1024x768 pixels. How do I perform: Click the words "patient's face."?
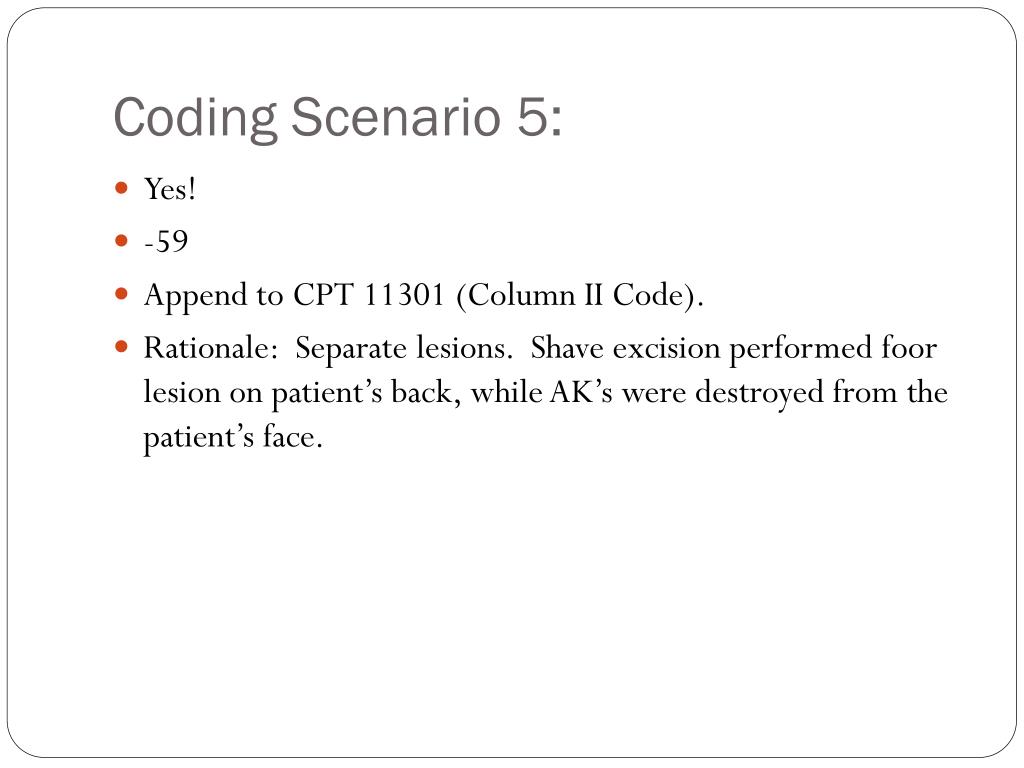[233, 438]
